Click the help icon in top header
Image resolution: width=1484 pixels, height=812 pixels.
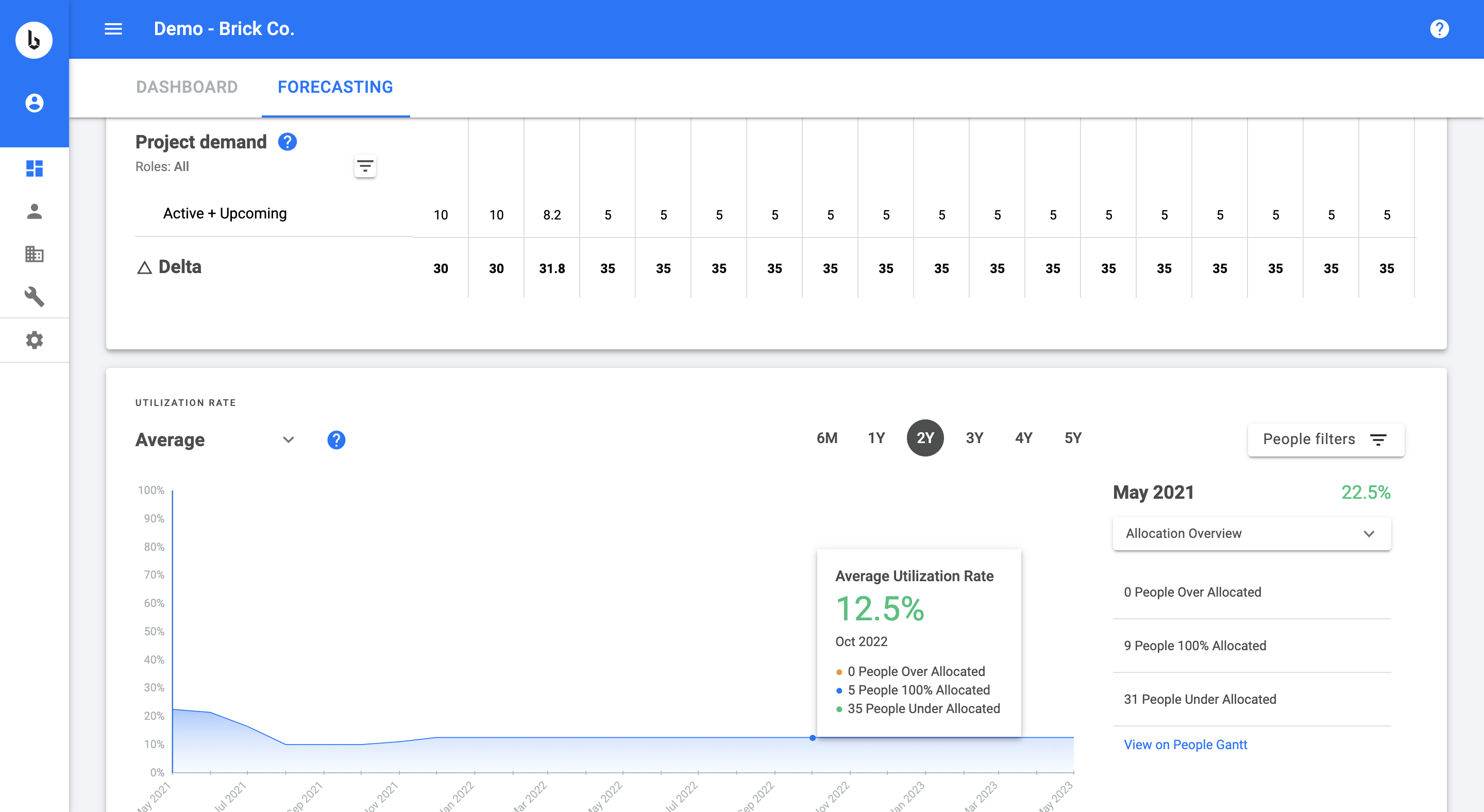(1439, 29)
